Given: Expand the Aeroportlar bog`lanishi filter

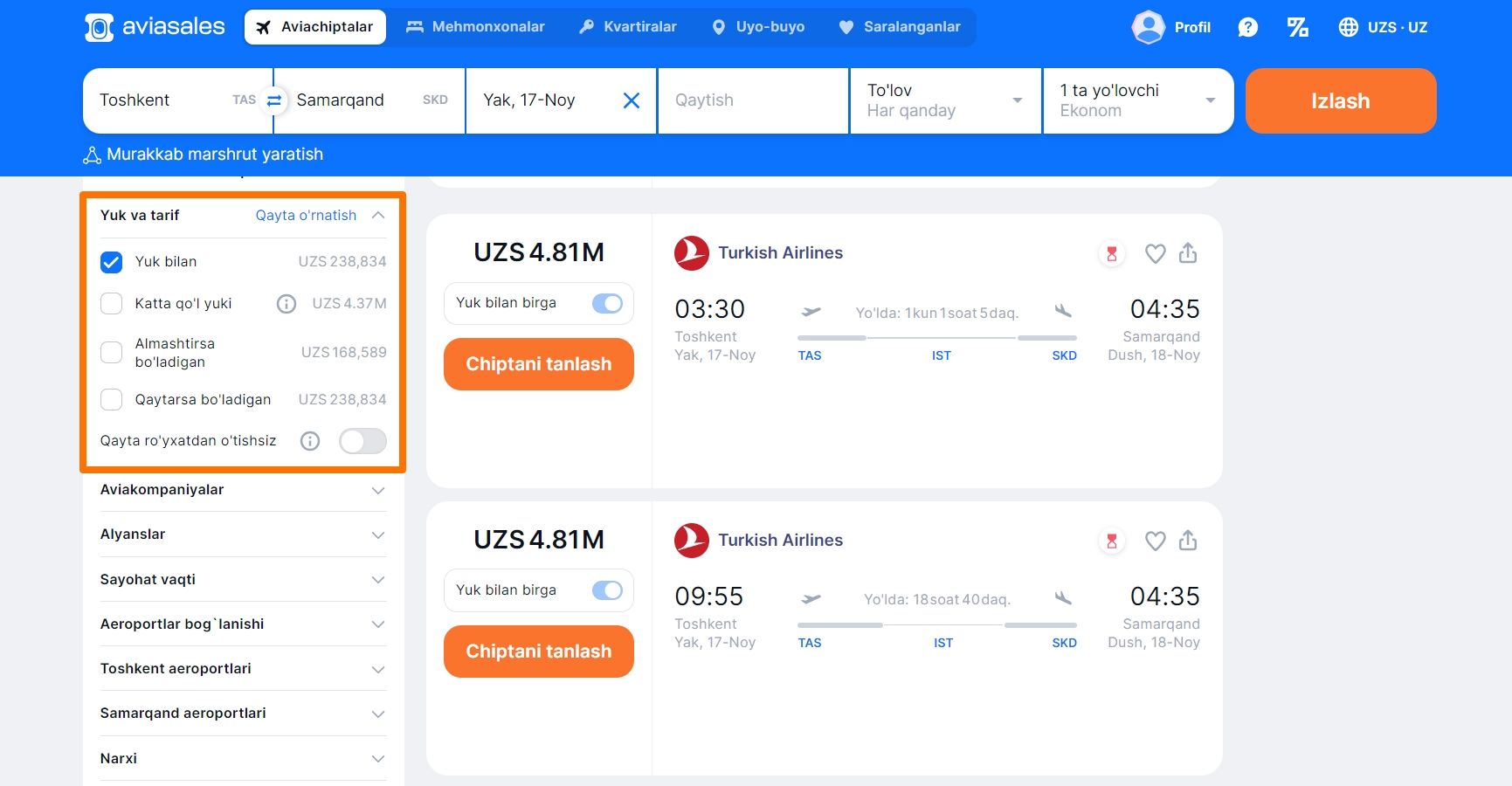Looking at the screenshot, I should [x=243, y=624].
